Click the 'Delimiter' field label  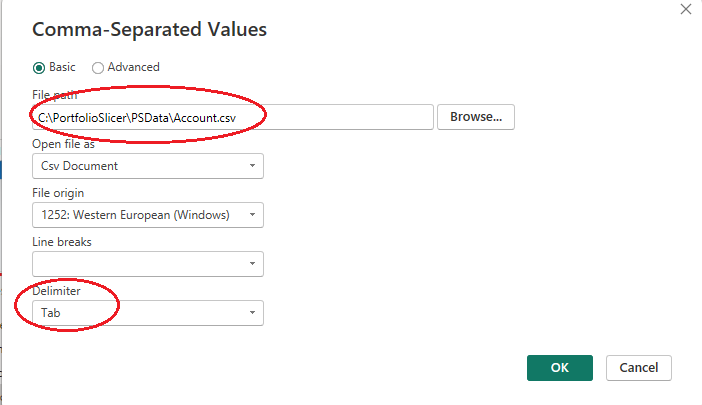[x=58, y=291]
